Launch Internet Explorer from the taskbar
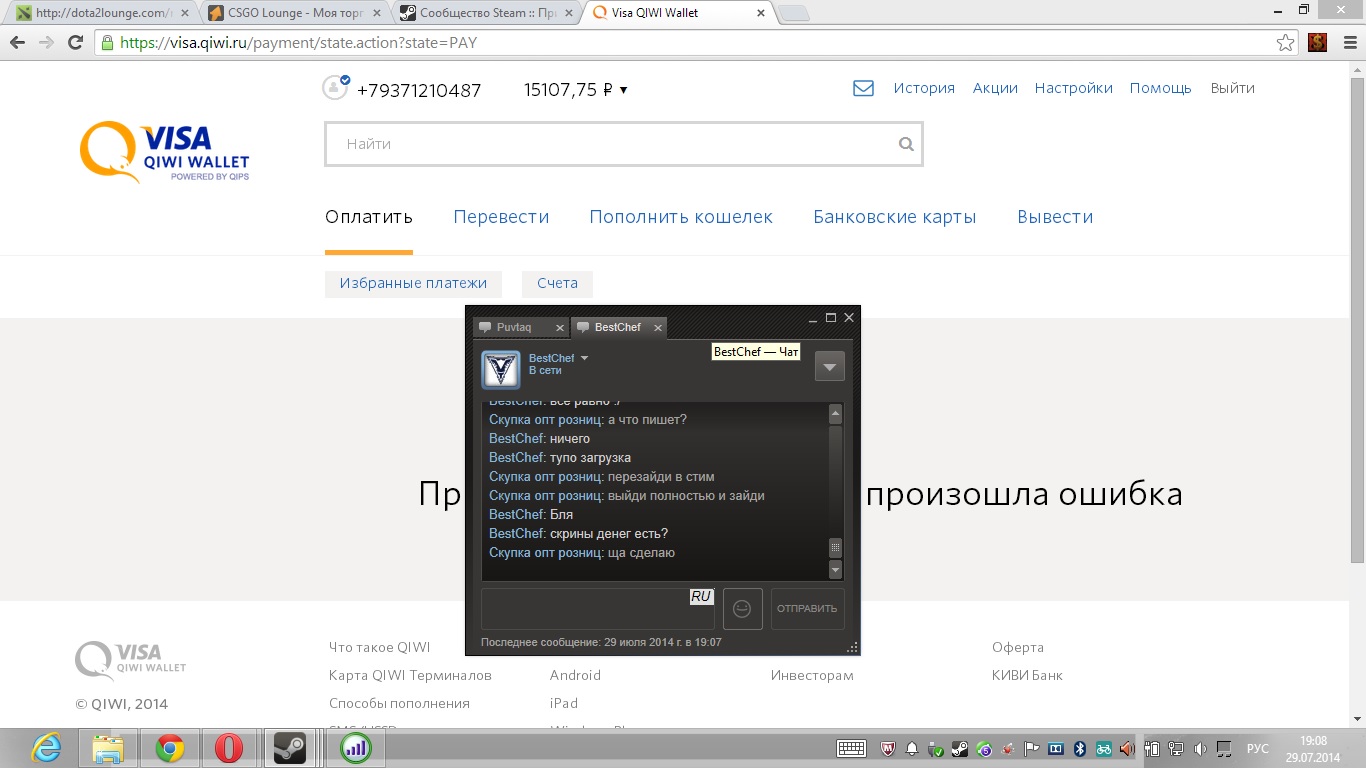Screen dimensions: 1366x768 point(46,748)
